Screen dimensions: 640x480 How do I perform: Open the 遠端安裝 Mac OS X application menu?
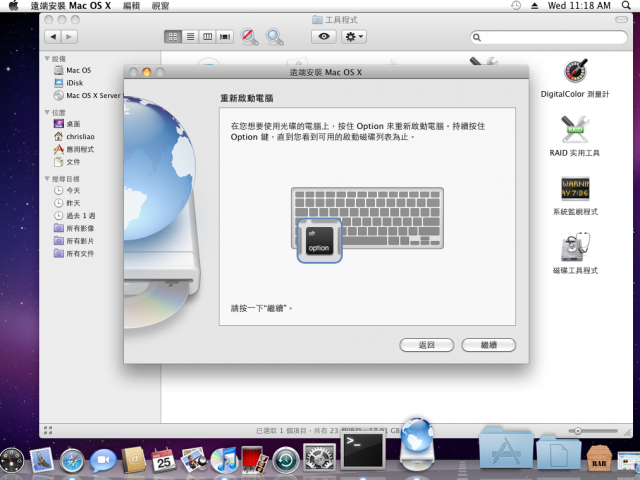click(x=71, y=5)
